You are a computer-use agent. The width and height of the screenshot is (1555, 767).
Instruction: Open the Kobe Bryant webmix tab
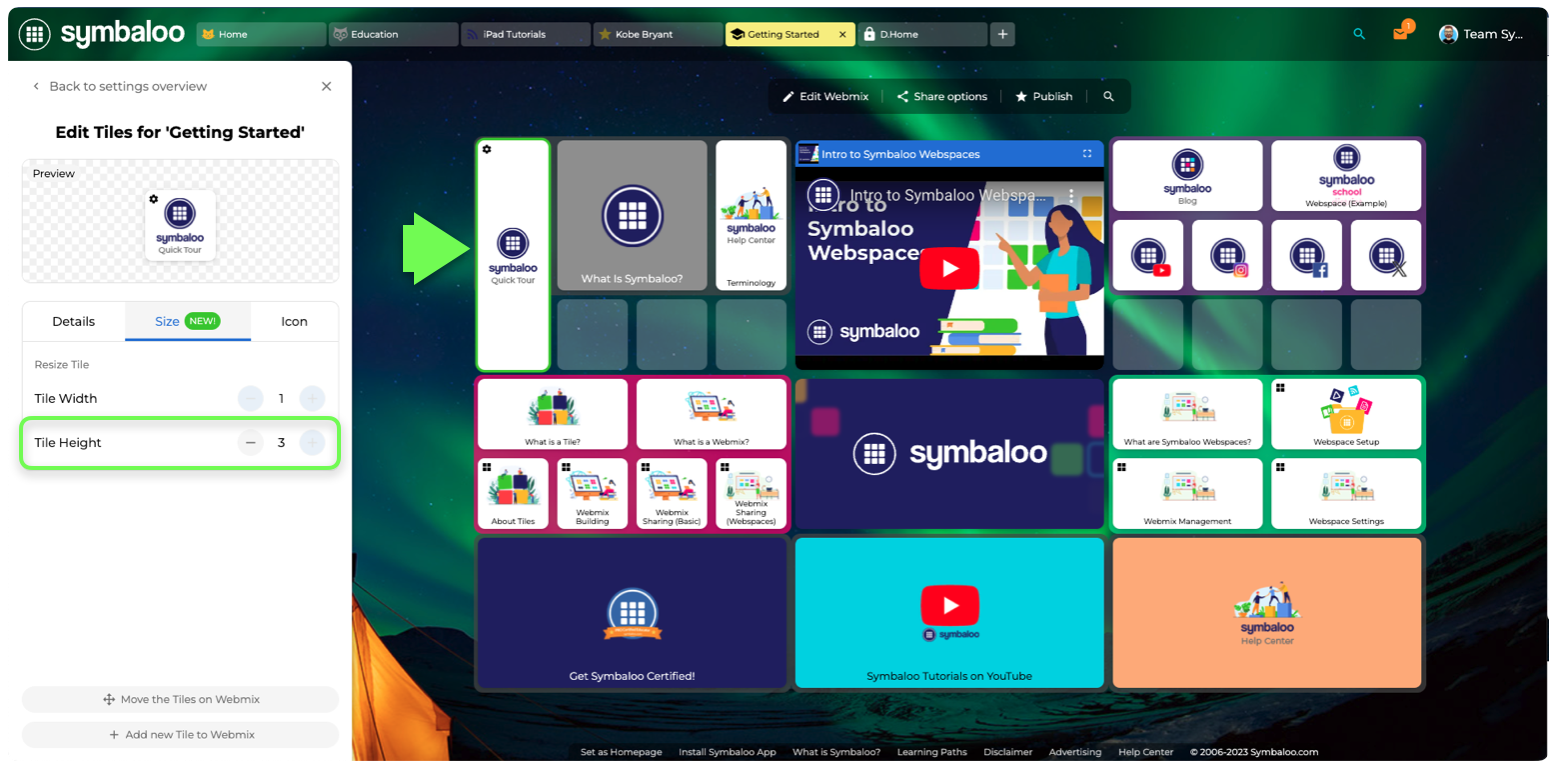(657, 34)
